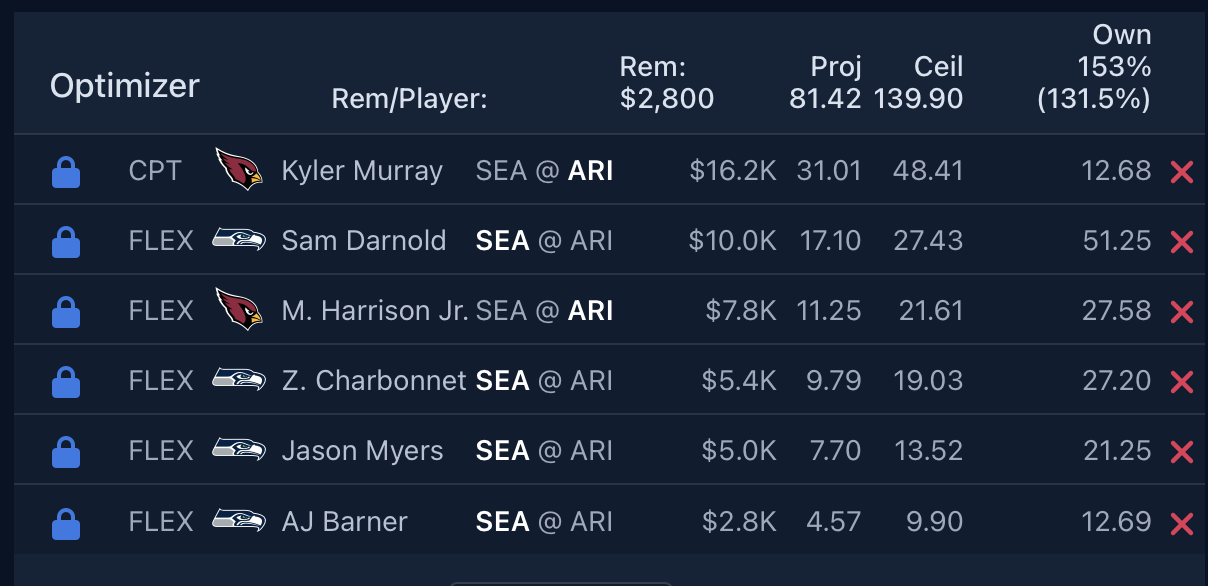The width and height of the screenshot is (1208, 586).
Task: Remove Z. Charbonnet with the red X
Action: (x=1182, y=382)
